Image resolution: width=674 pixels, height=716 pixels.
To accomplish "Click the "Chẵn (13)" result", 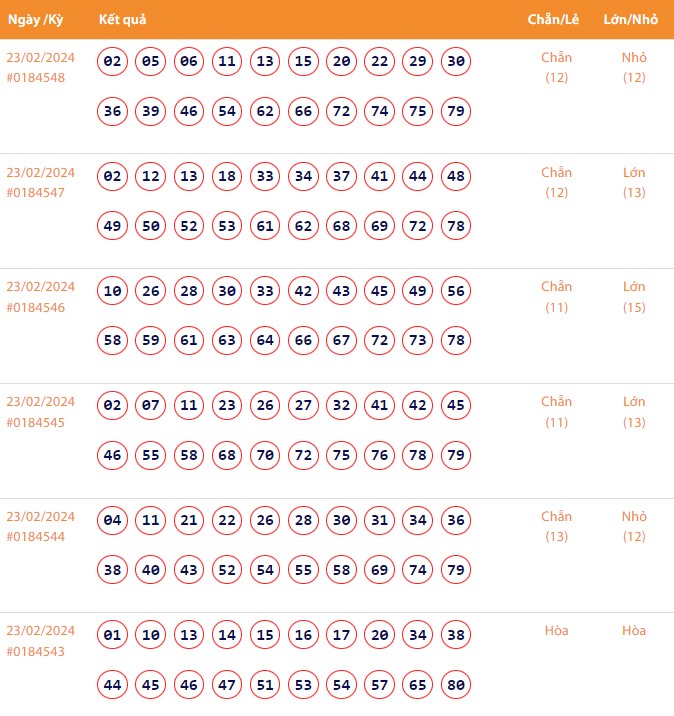I will (x=556, y=526).
